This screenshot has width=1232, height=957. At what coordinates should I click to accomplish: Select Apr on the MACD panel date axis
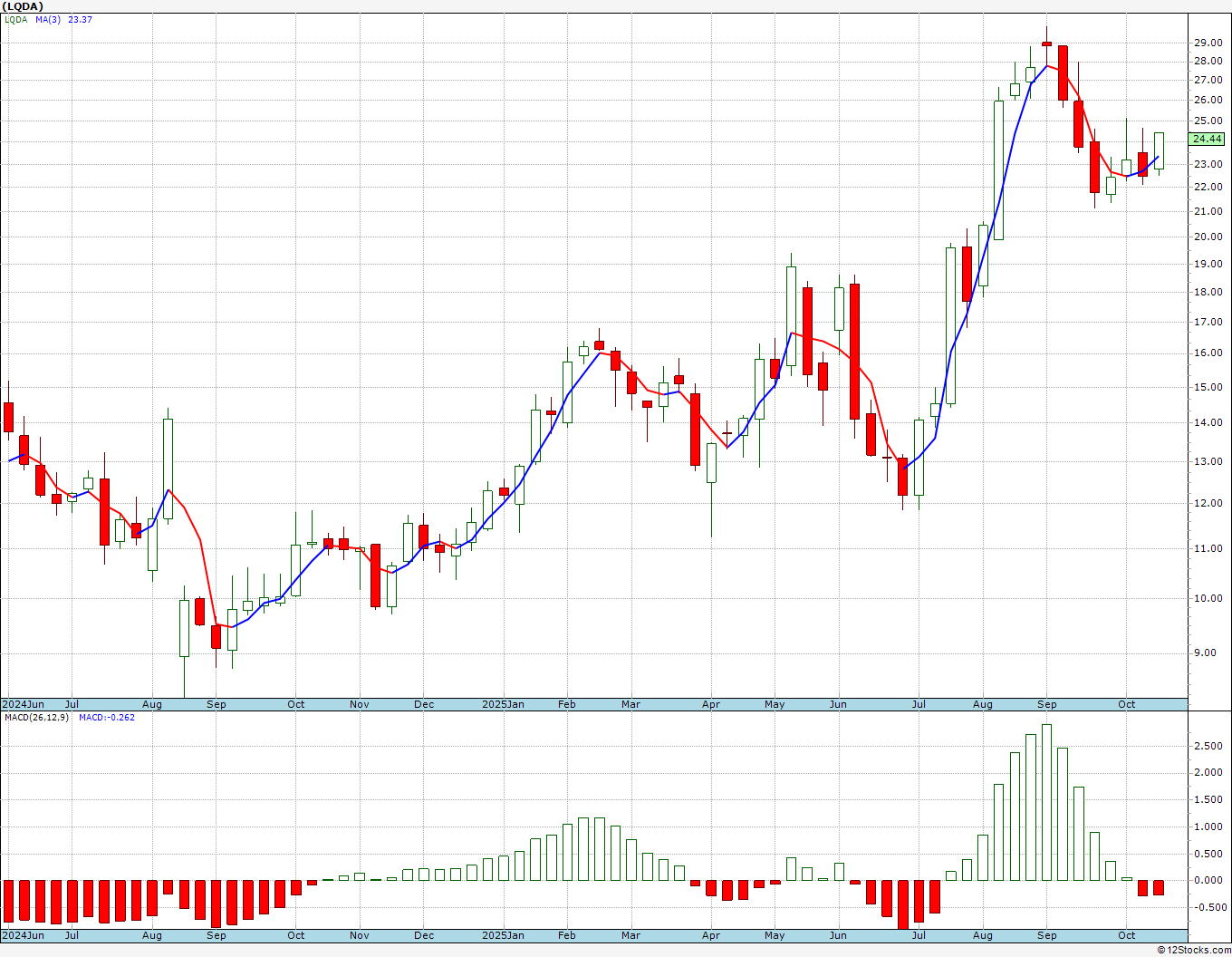pyautogui.click(x=711, y=935)
